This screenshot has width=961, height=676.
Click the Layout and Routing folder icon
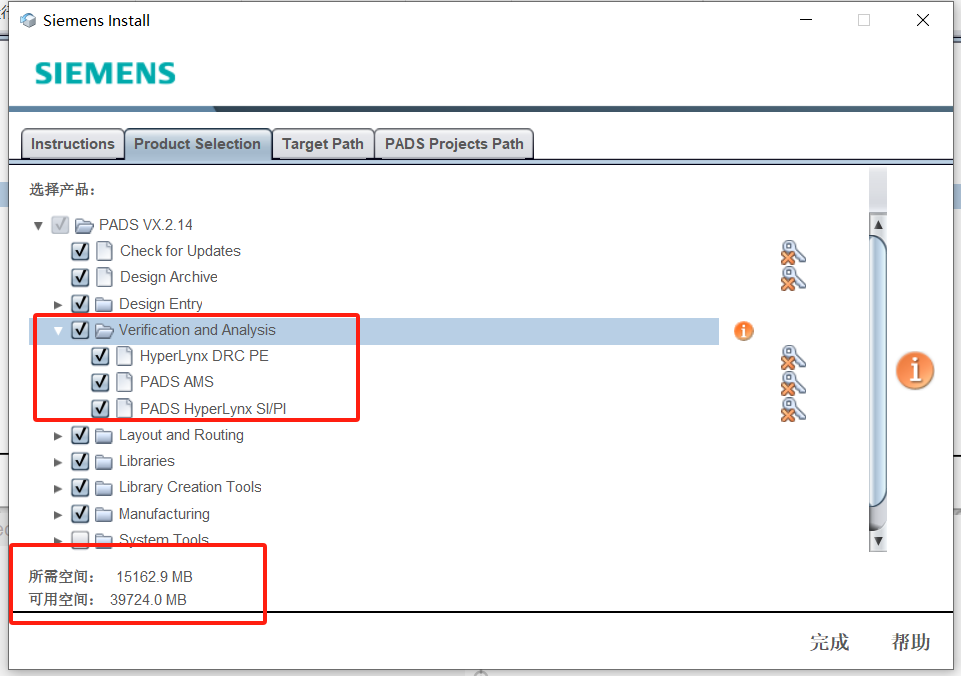pyautogui.click(x=104, y=436)
